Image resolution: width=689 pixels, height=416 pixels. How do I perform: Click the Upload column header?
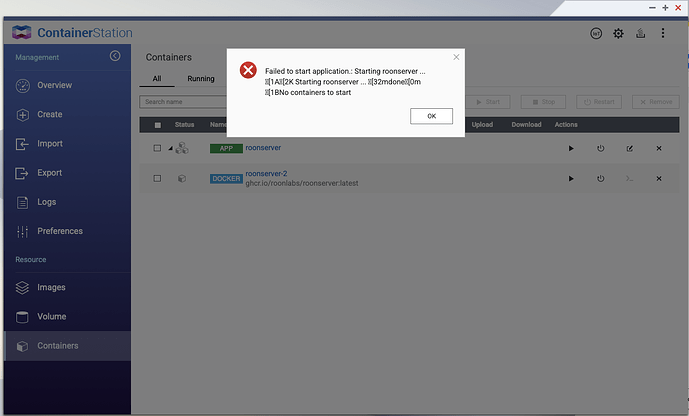point(482,125)
